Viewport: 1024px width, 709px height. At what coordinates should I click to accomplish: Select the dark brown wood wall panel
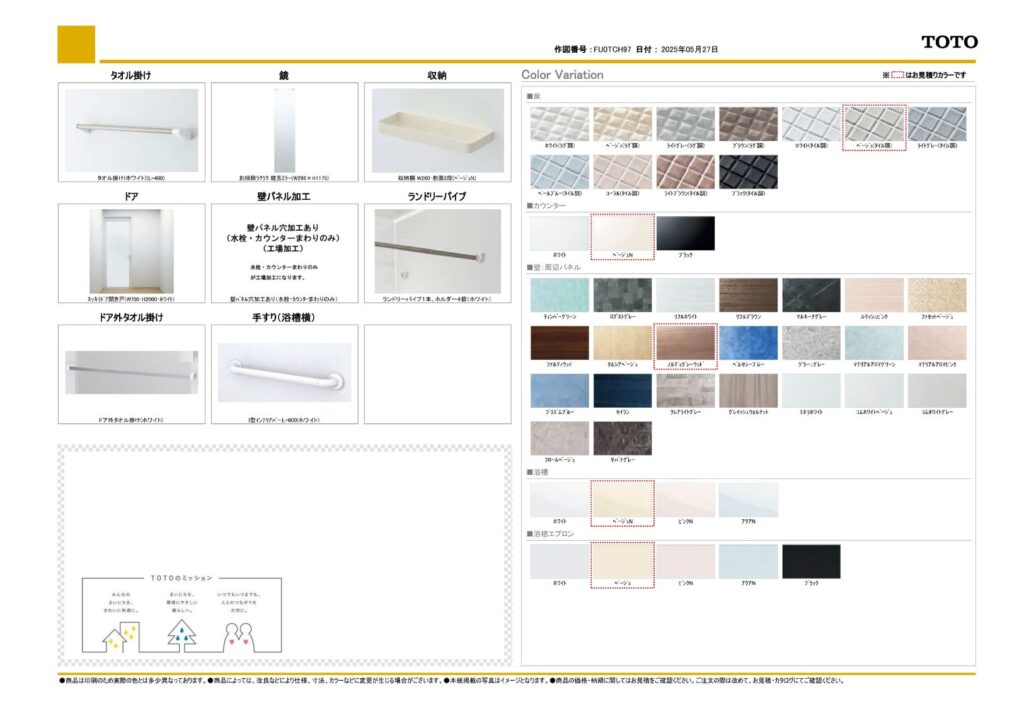click(559, 342)
